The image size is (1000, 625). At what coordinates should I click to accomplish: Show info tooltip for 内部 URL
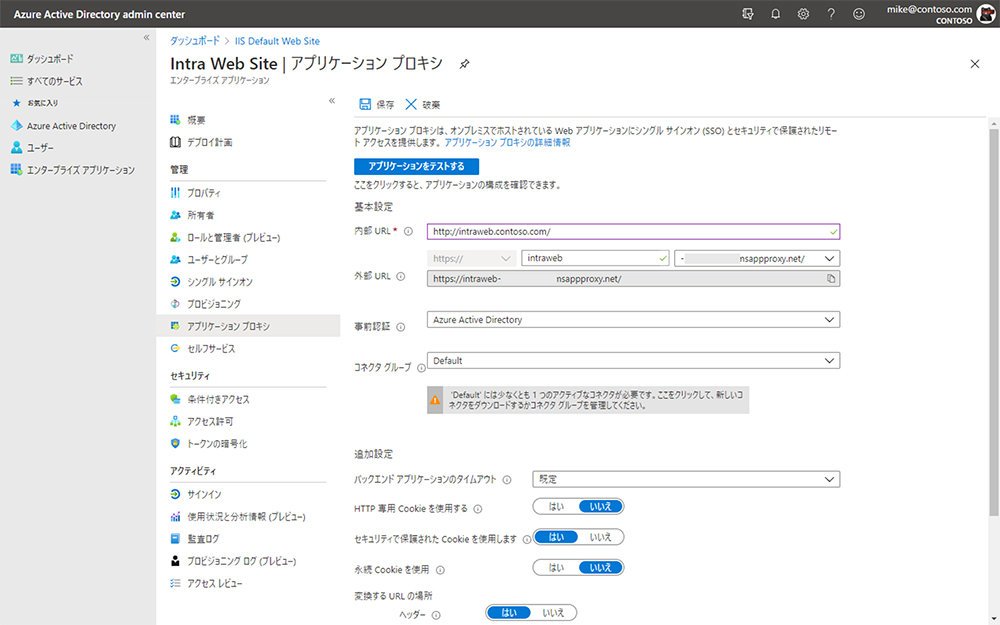[x=408, y=232]
